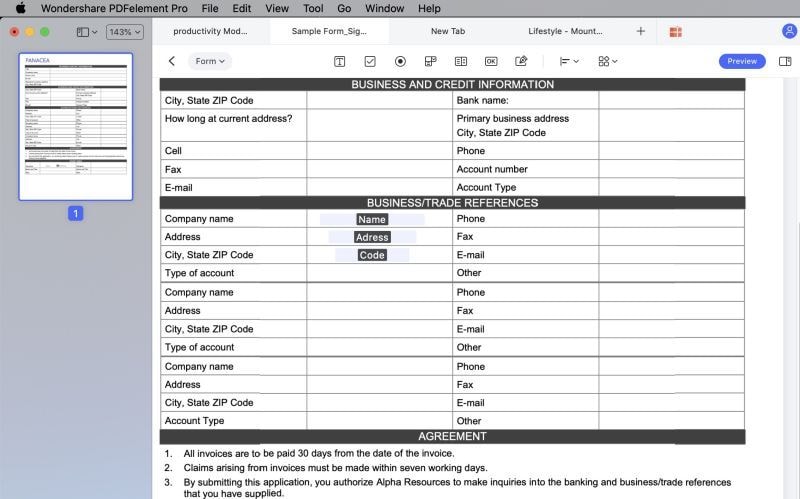This screenshot has height=499, width=800.
Task: Select the Adress form field
Action: click(x=372, y=237)
